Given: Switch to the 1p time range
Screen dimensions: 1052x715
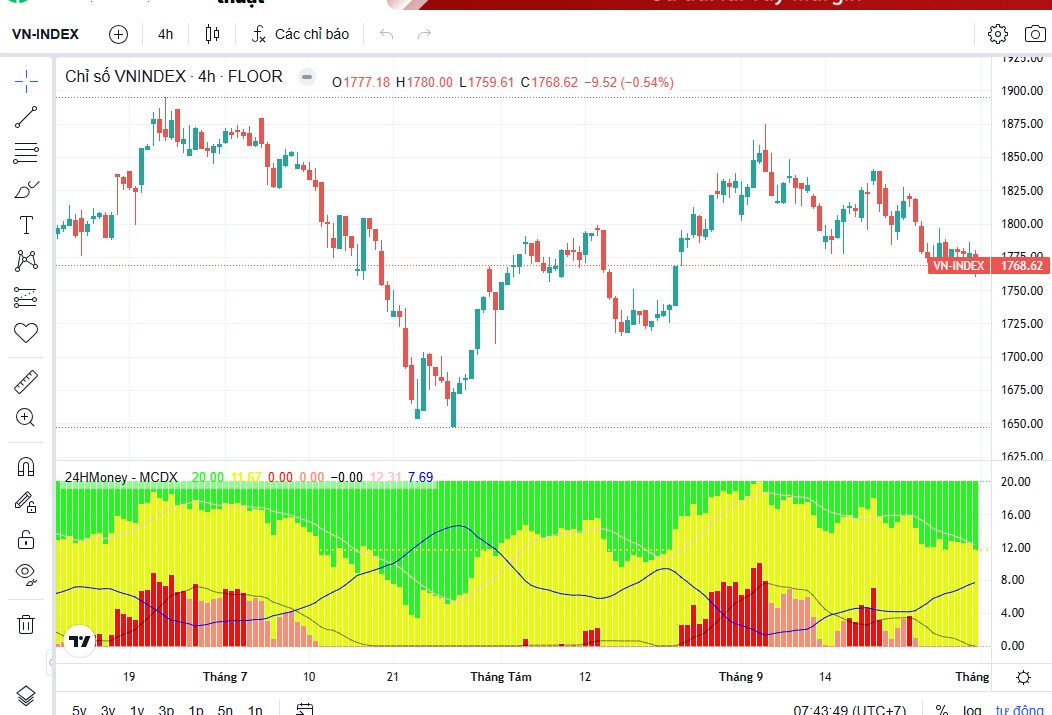Looking at the screenshot, I should (196, 710).
